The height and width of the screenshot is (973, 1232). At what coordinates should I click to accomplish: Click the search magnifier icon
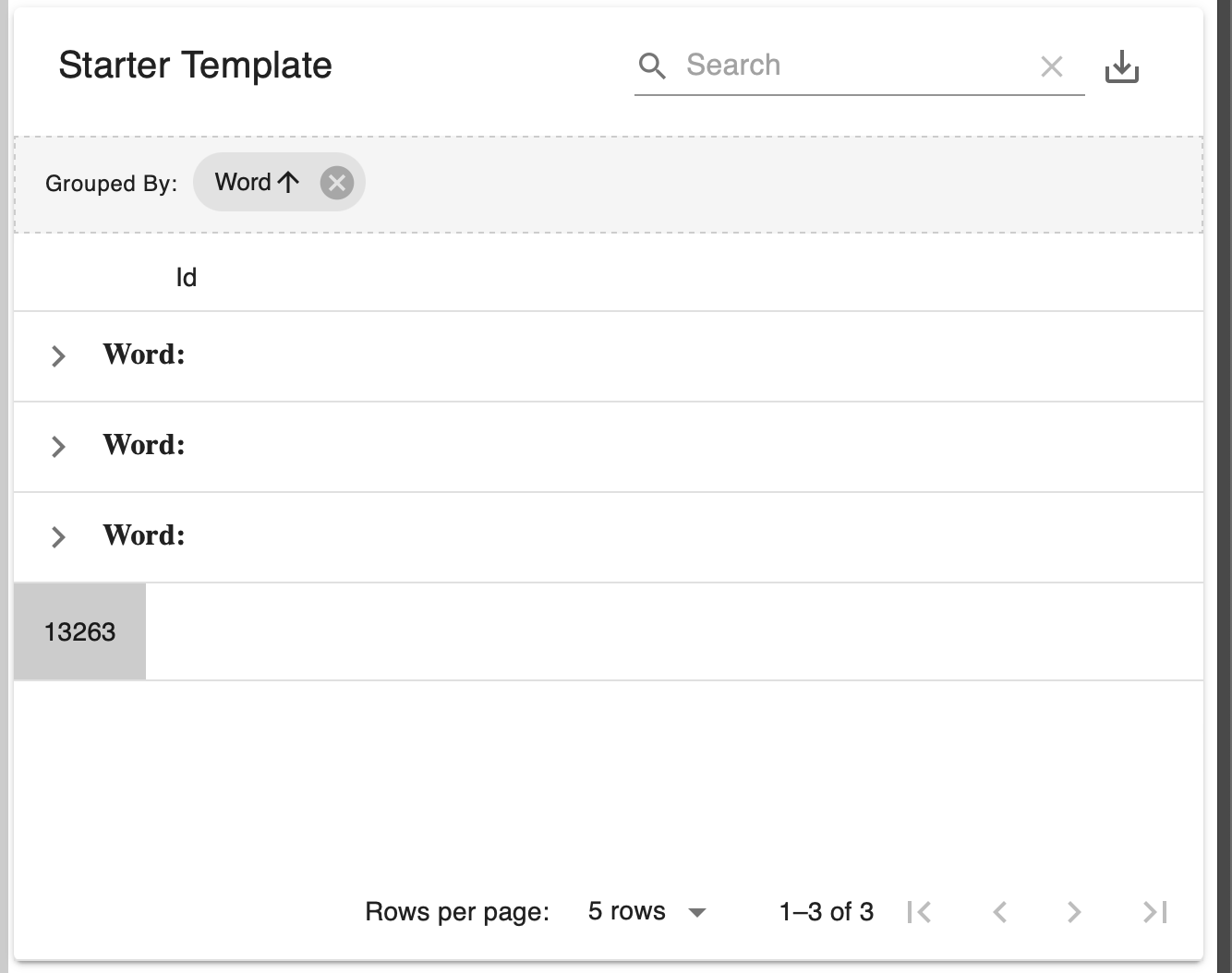(652, 66)
